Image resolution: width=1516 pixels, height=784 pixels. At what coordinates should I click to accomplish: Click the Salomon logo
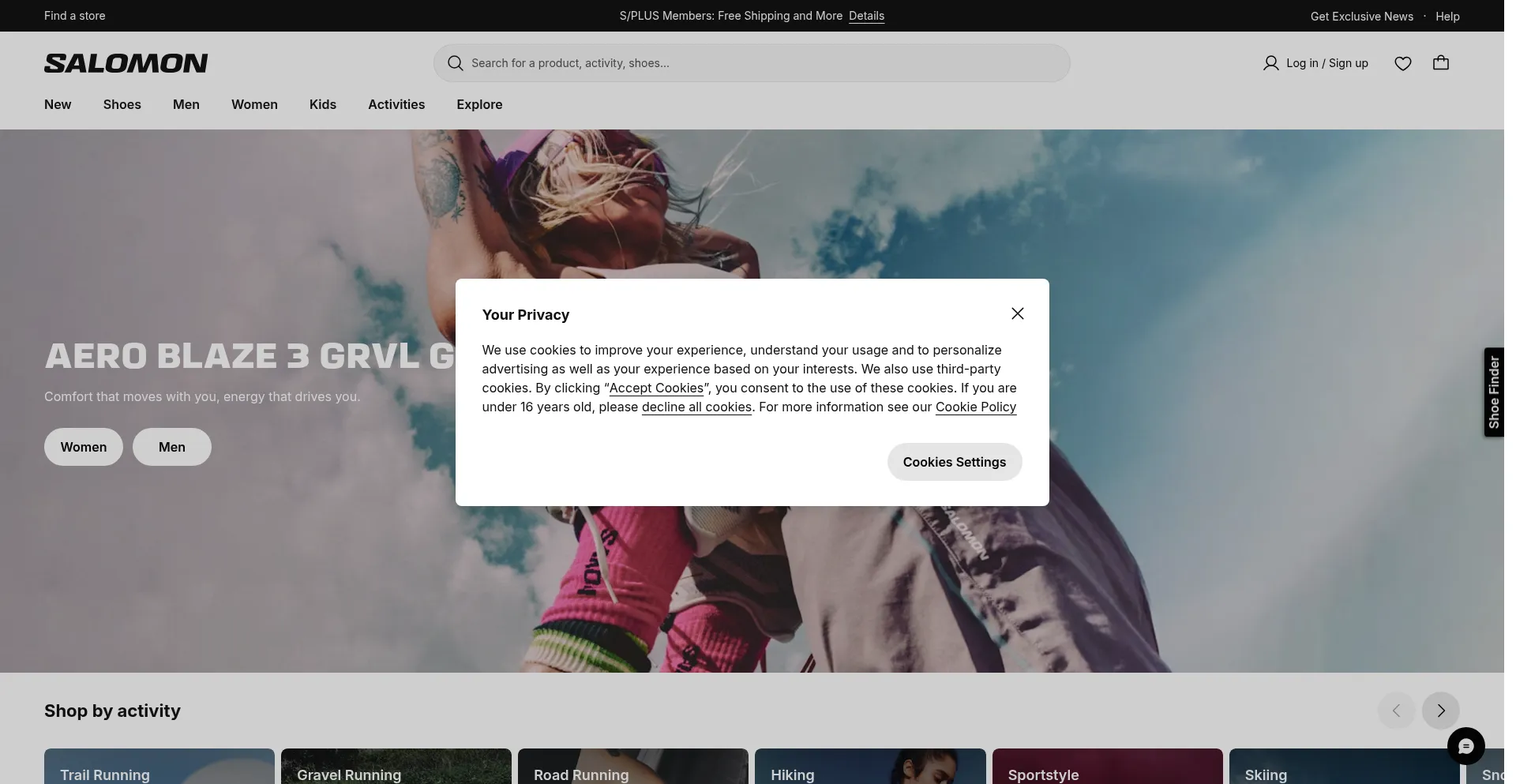coord(126,63)
